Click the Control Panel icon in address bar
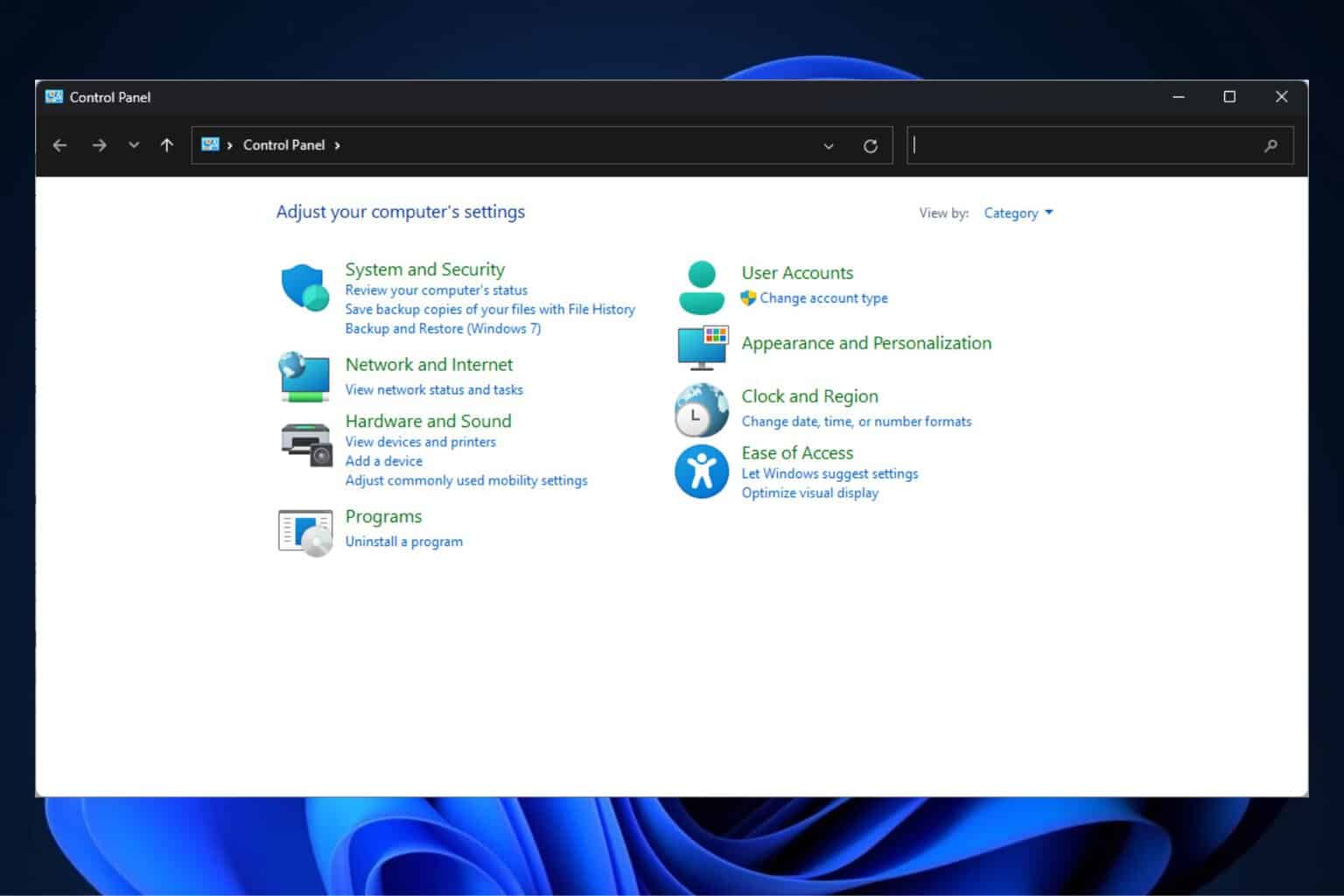 [x=210, y=144]
